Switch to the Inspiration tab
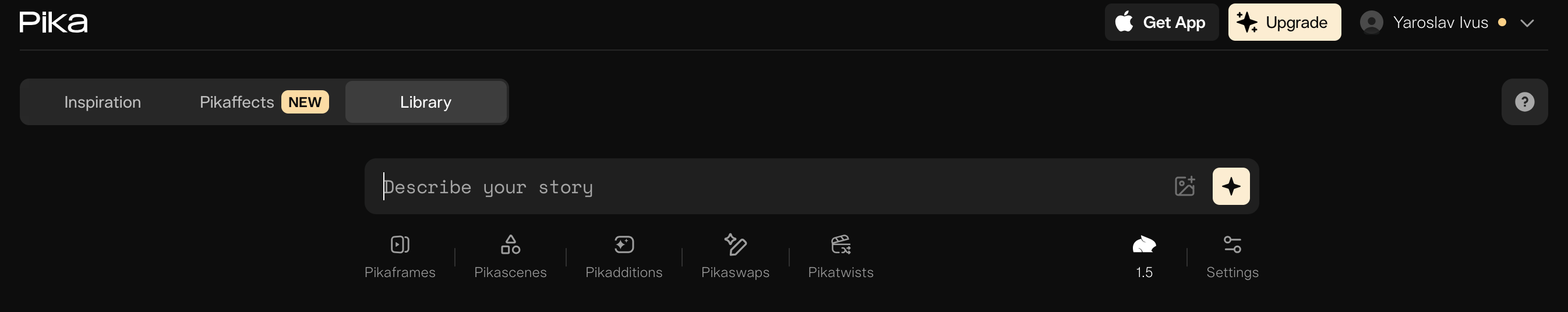 click(103, 102)
